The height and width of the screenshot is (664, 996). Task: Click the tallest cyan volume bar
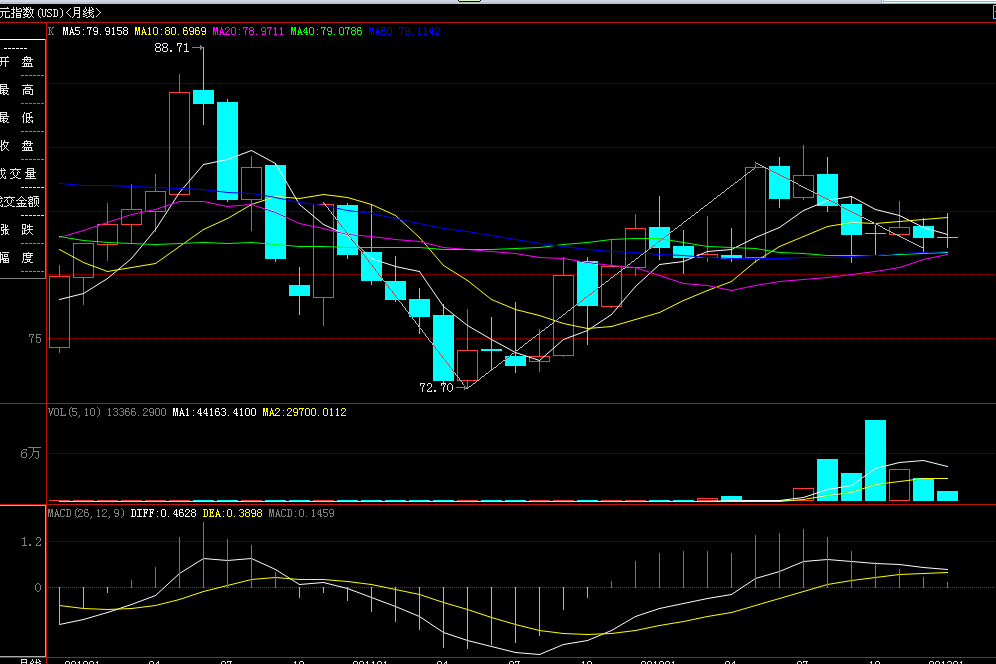coord(875,461)
